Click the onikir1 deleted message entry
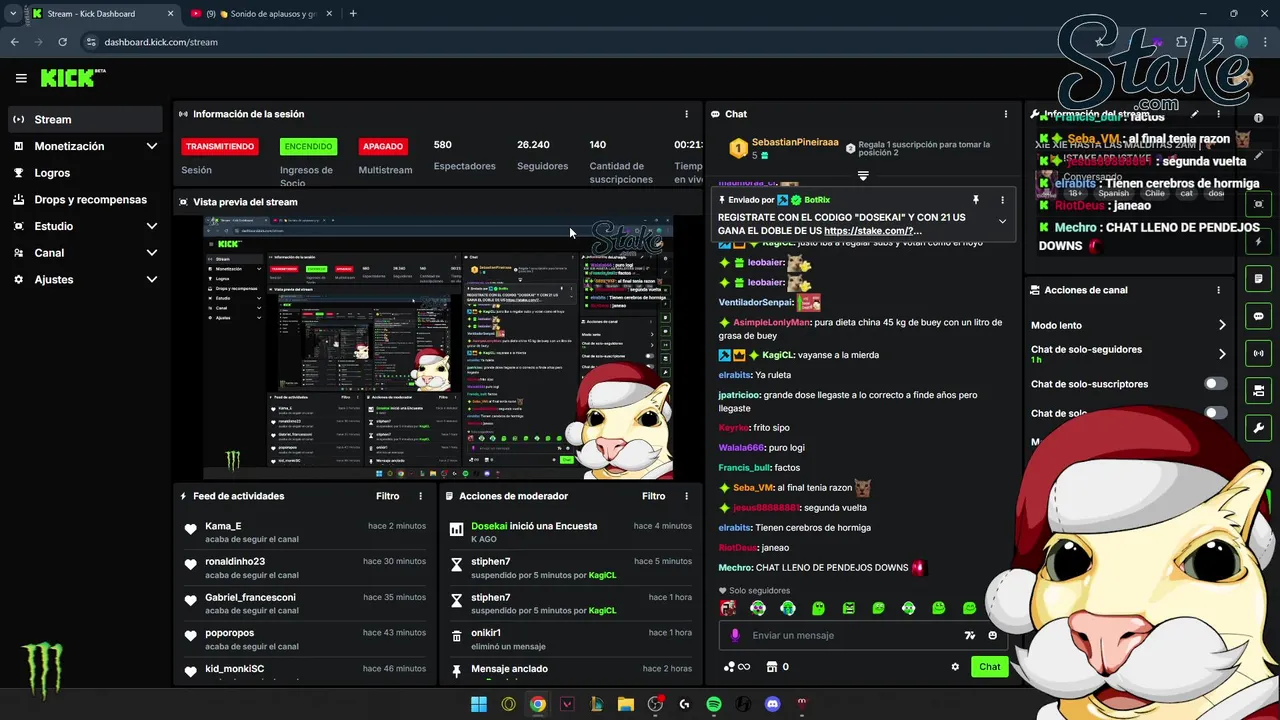 click(x=570, y=640)
